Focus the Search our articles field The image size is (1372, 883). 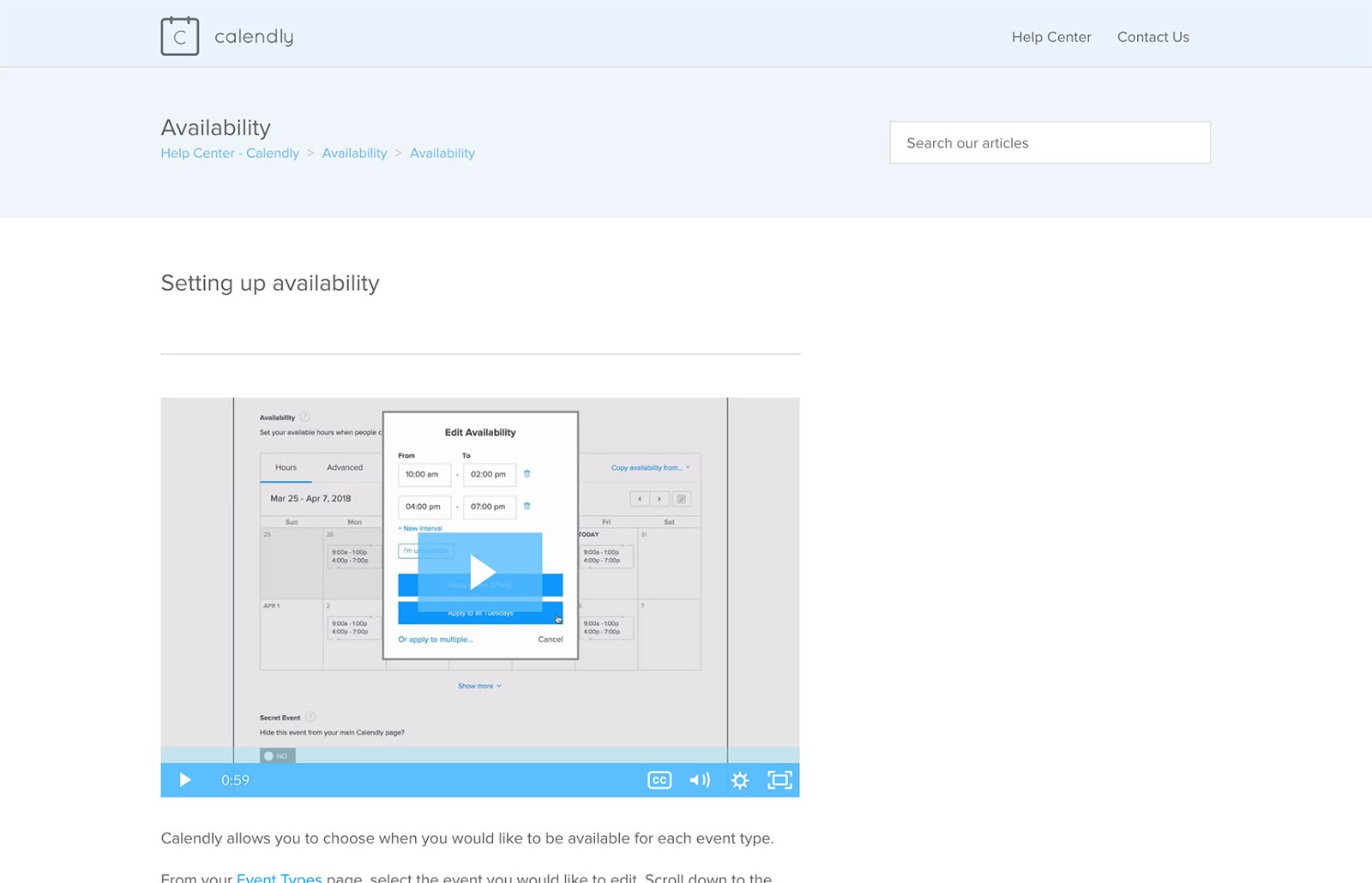(1050, 142)
